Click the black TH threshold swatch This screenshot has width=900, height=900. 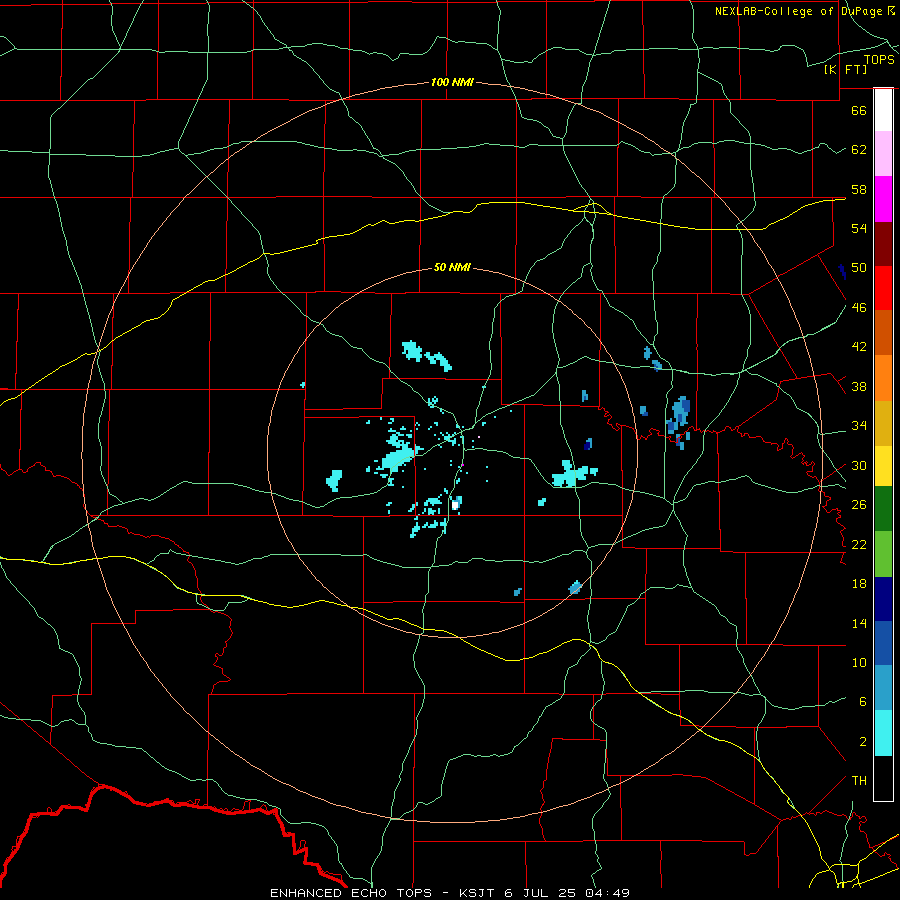[x=883, y=778]
